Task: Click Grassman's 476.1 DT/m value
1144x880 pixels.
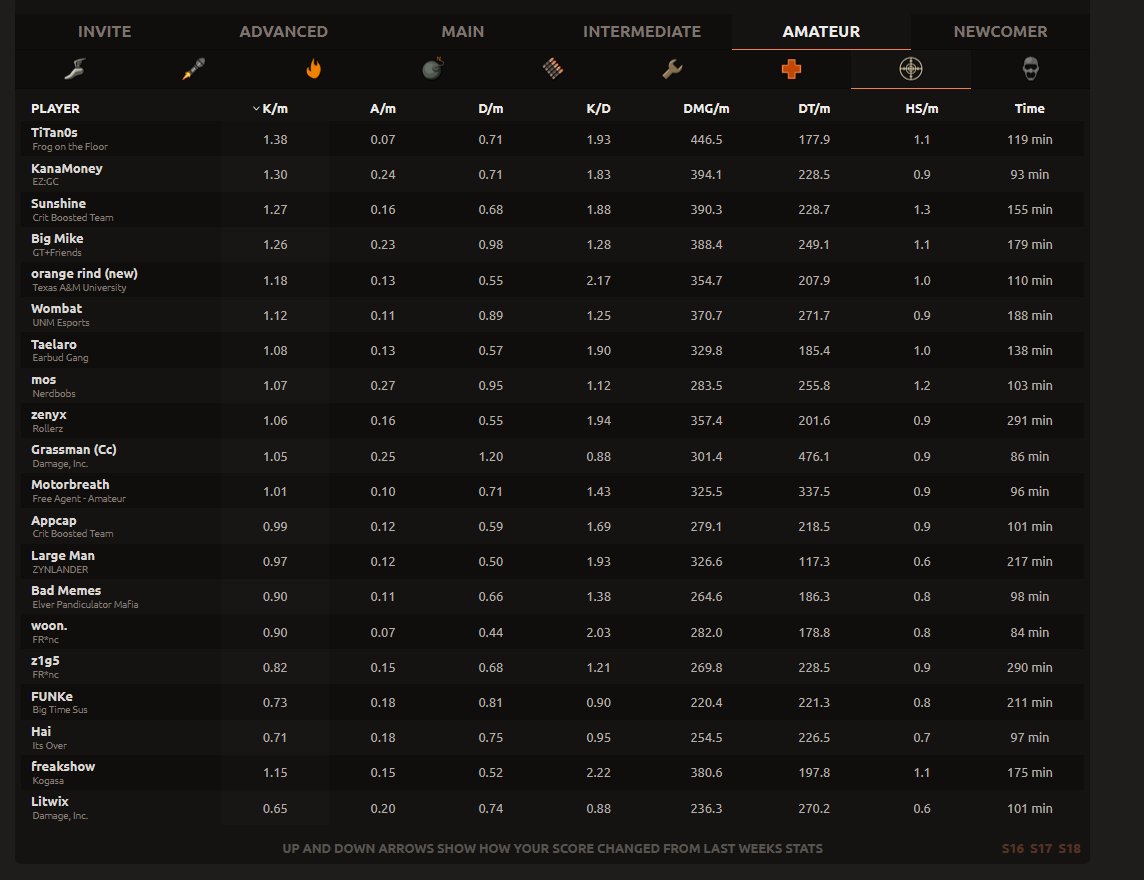Action: pos(814,457)
